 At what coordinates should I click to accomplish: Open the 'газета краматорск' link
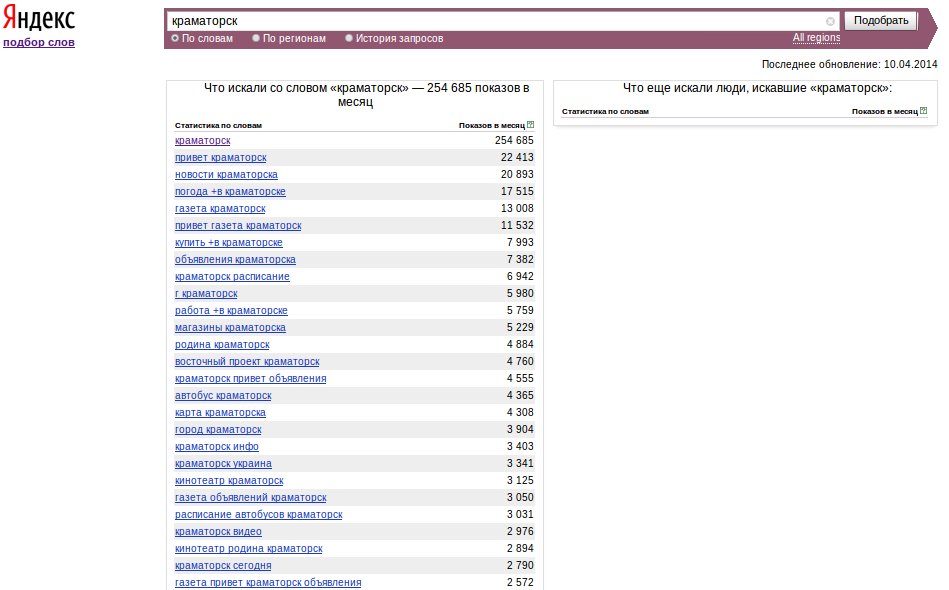(x=220, y=208)
